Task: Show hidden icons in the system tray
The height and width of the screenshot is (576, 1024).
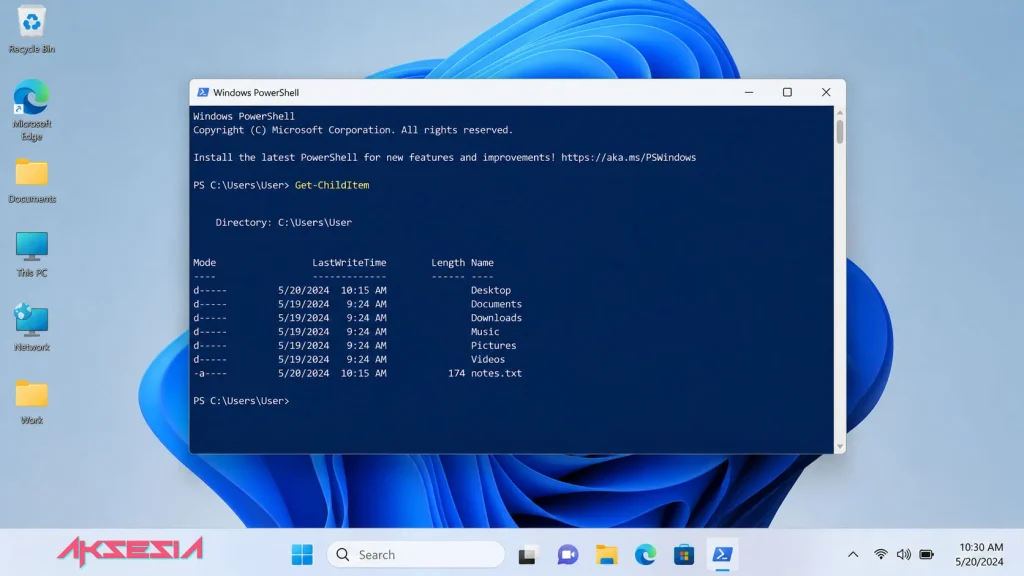Action: coord(853,554)
